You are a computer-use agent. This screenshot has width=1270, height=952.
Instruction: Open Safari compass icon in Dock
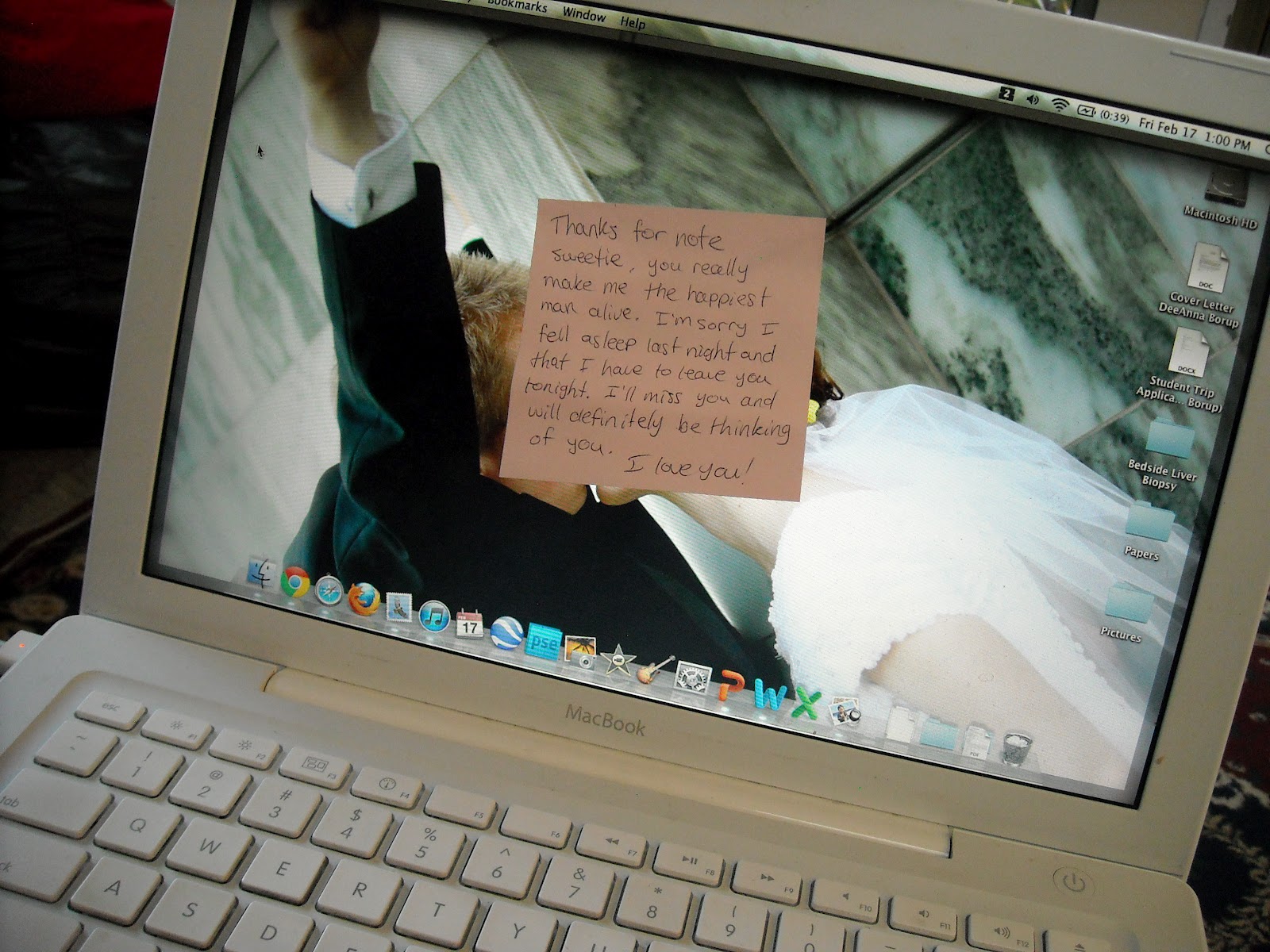point(329,591)
